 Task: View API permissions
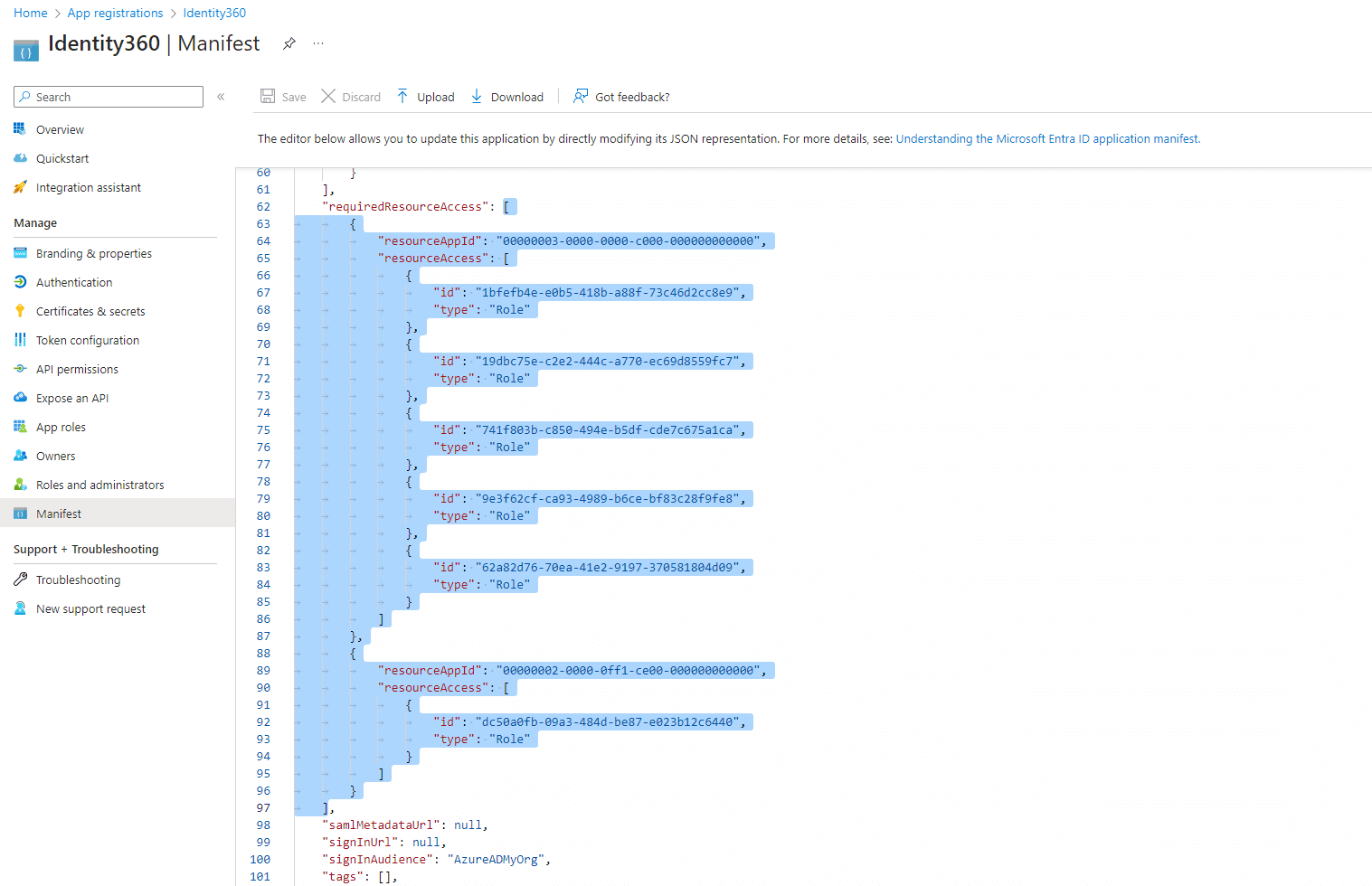click(x=76, y=368)
